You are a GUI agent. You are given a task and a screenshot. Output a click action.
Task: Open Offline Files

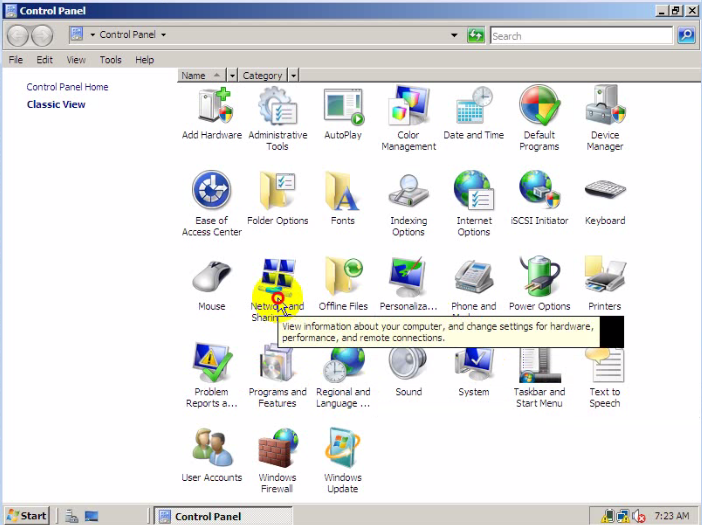tap(343, 285)
